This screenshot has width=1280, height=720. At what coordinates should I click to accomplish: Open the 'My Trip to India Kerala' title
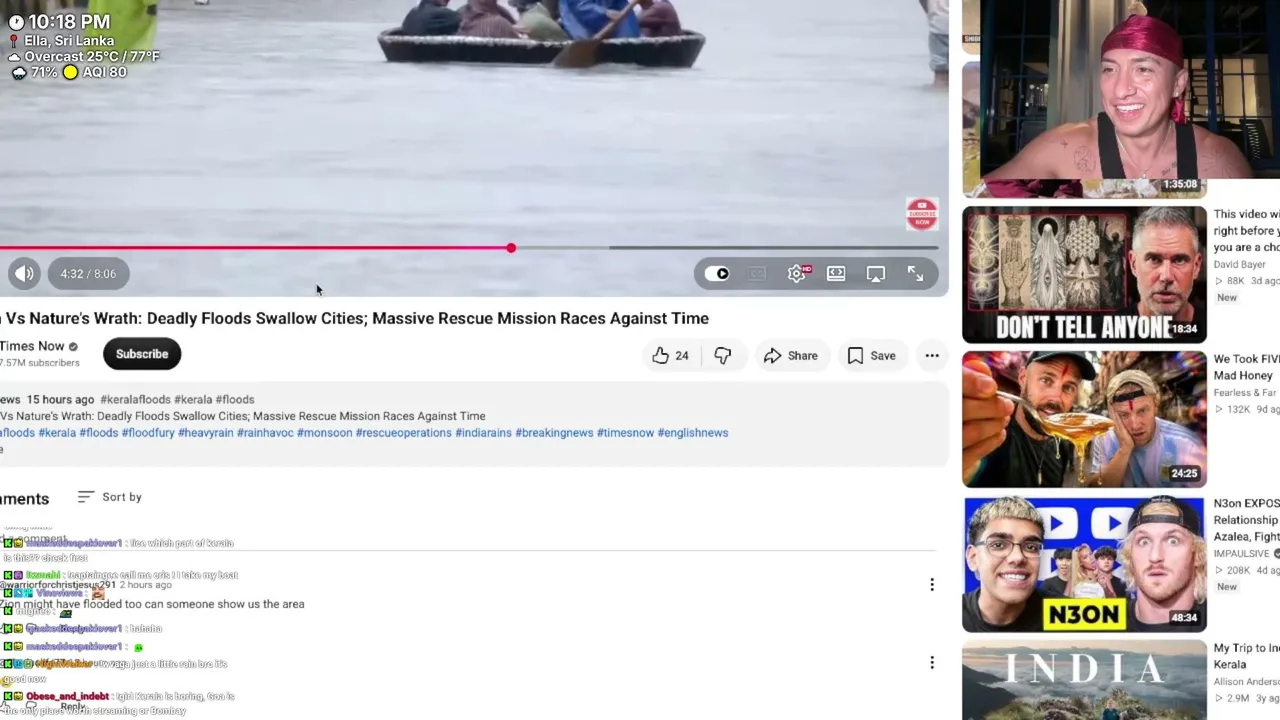point(1246,656)
